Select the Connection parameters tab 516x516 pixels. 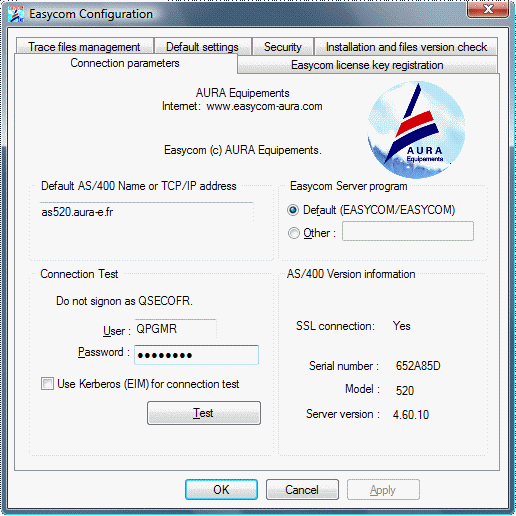click(125, 63)
